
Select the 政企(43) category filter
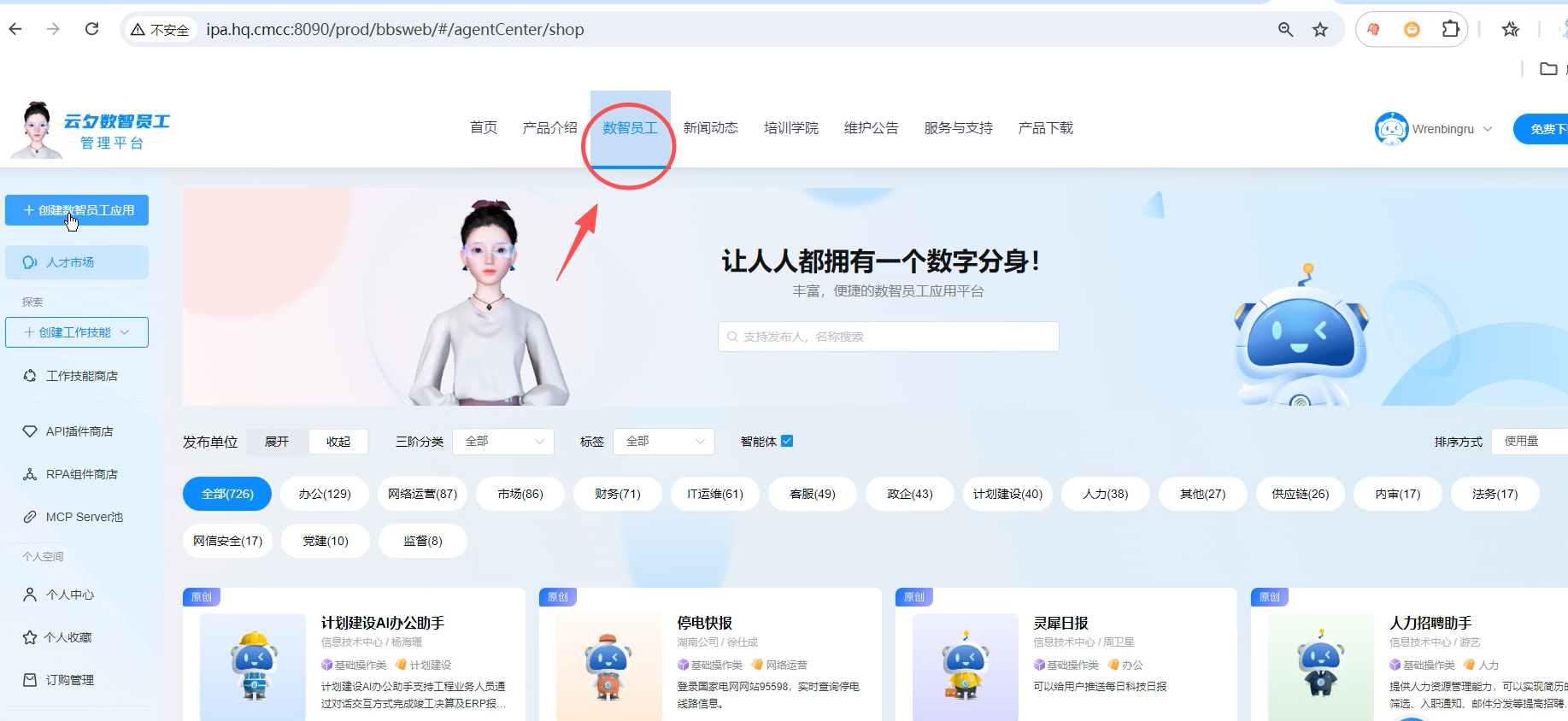pyautogui.click(x=910, y=494)
